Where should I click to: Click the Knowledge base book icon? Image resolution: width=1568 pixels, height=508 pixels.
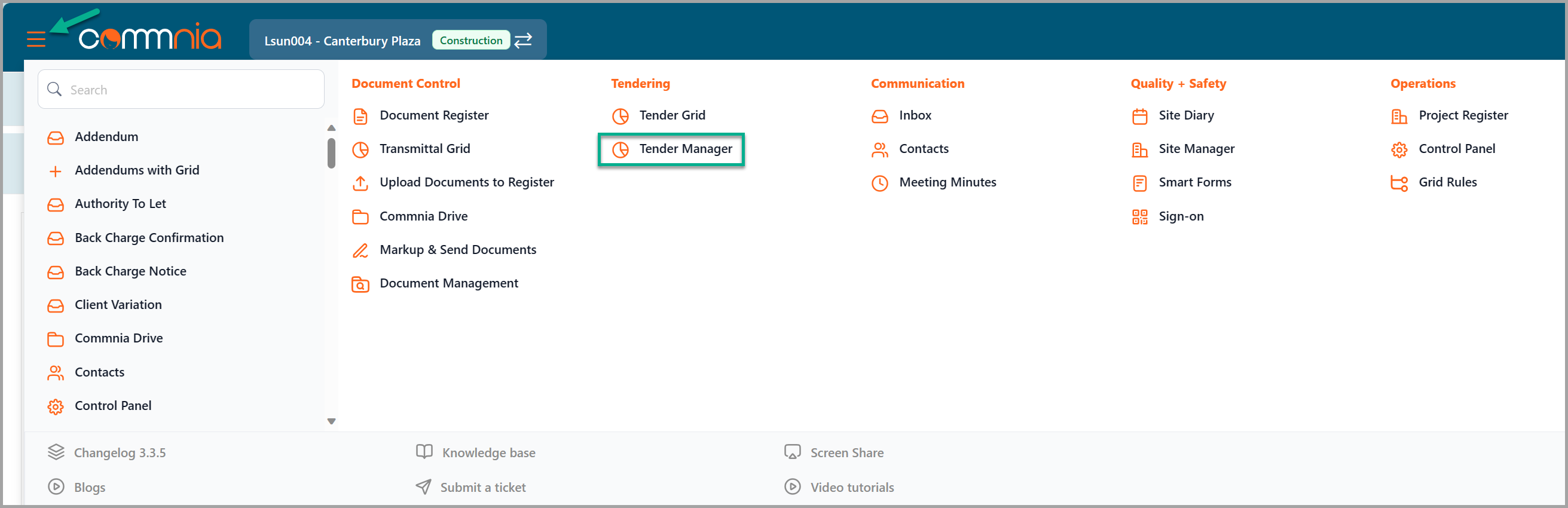click(424, 452)
